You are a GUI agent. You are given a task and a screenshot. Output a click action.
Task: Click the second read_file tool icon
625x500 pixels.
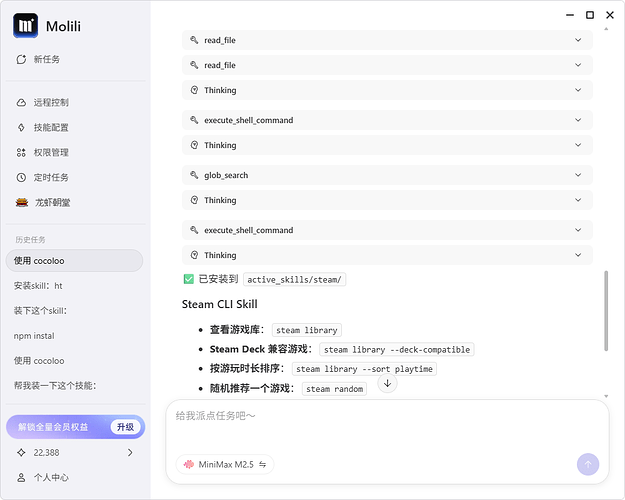(x=194, y=65)
